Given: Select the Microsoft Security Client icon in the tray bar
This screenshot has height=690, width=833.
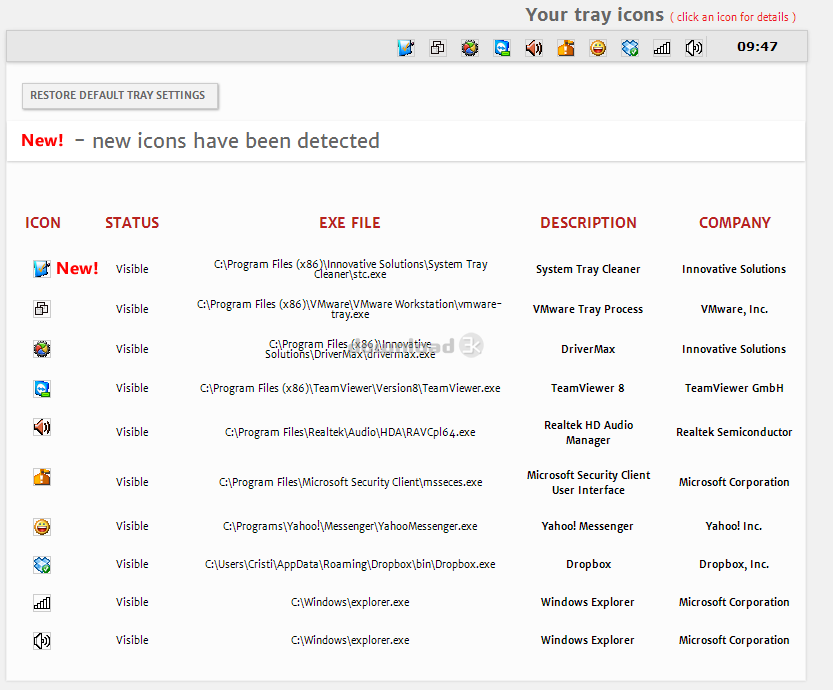Looking at the screenshot, I should [566, 48].
